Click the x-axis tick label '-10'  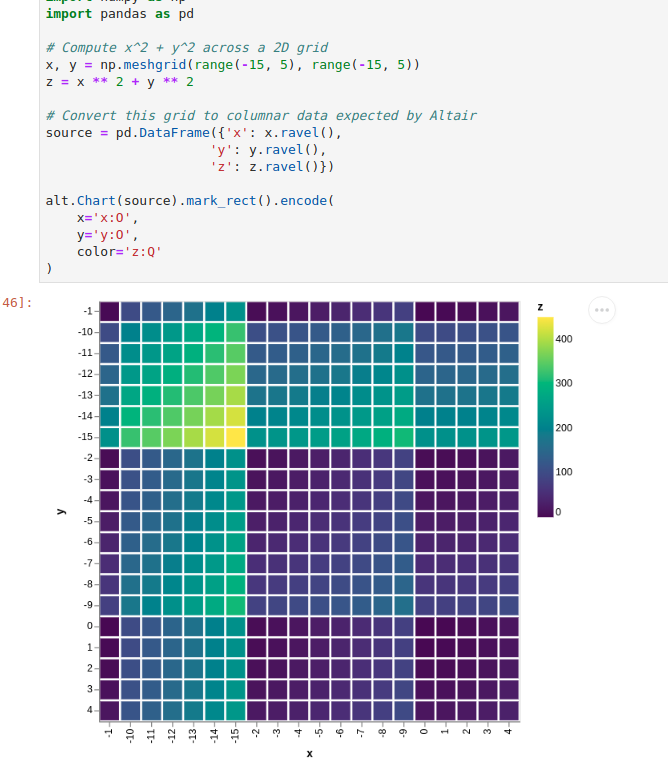click(x=130, y=735)
